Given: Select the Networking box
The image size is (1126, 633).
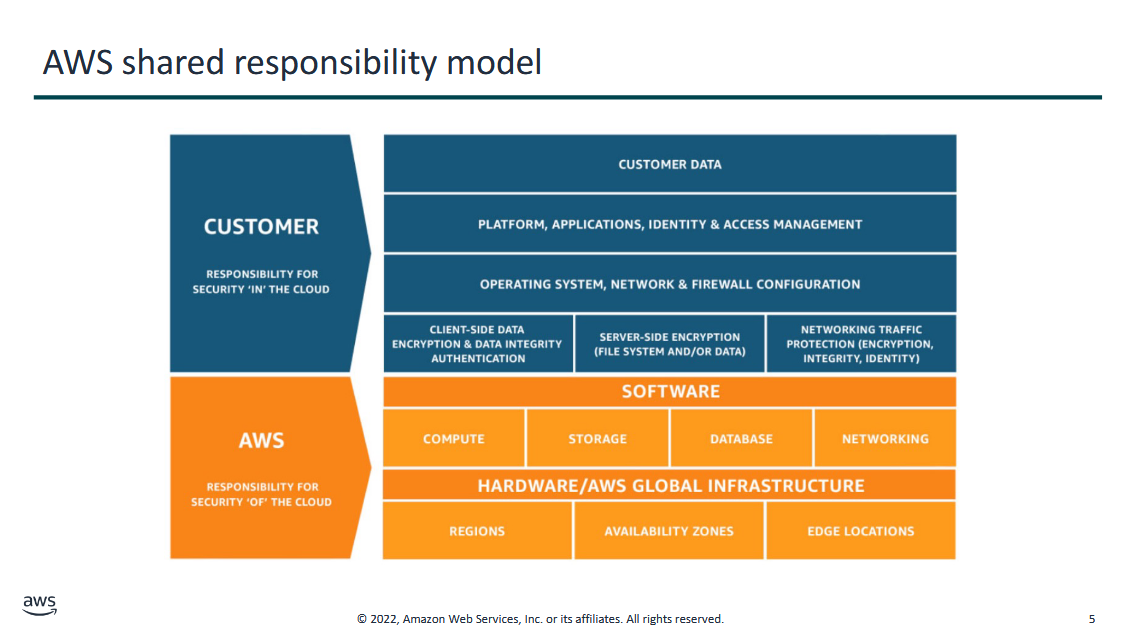Looking at the screenshot, I should click(885, 439).
